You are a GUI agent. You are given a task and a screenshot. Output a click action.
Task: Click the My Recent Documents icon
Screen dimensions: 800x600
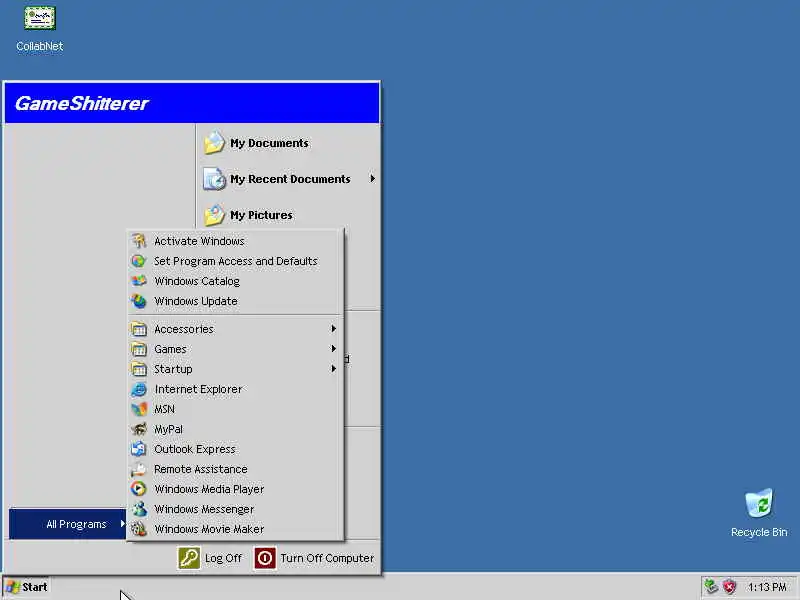coord(214,179)
